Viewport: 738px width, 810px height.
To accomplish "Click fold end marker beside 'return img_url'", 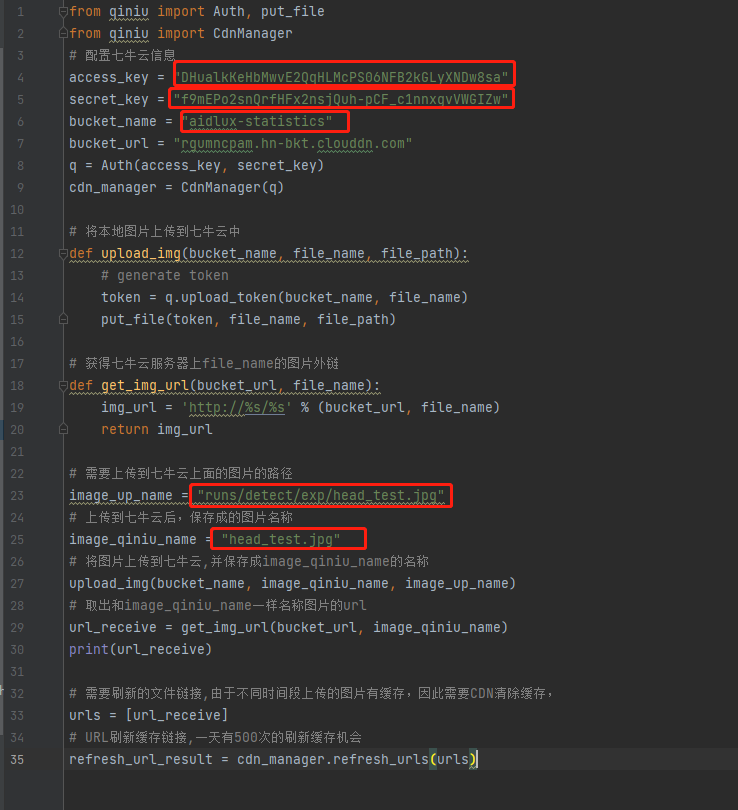I will (63, 429).
